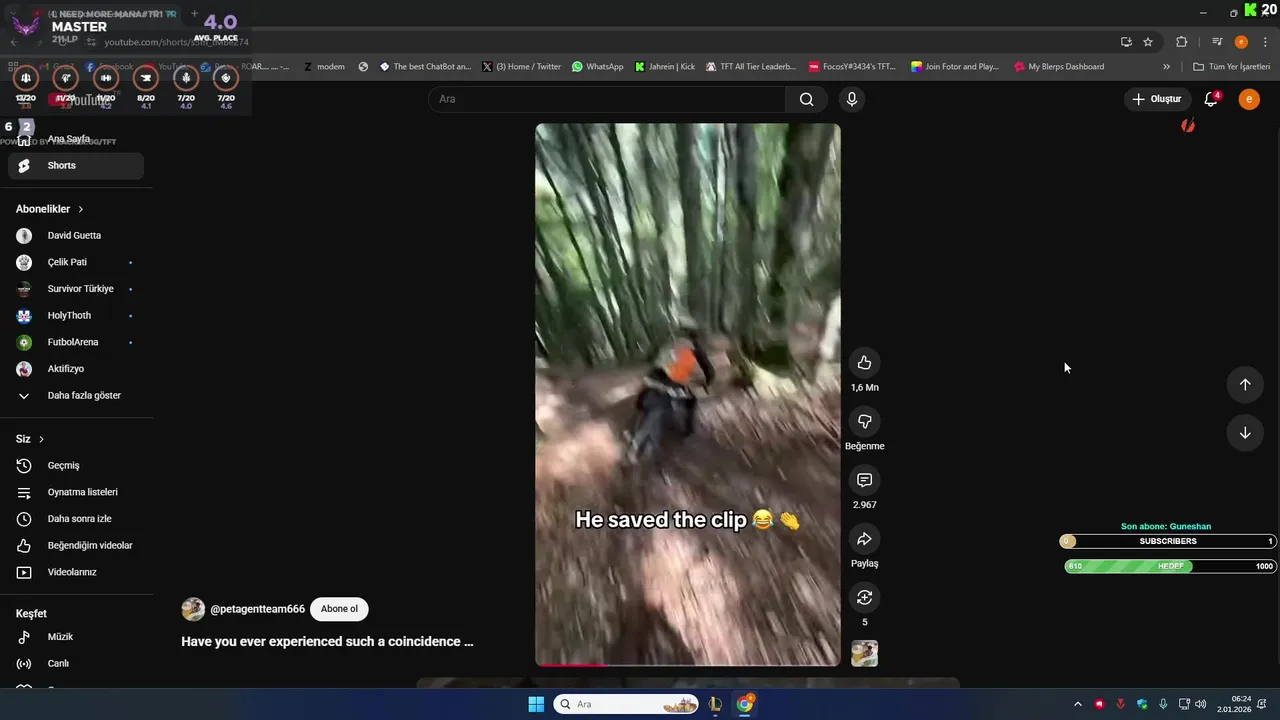
Task: Start voice search with the microphone icon
Action: (851, 99)
